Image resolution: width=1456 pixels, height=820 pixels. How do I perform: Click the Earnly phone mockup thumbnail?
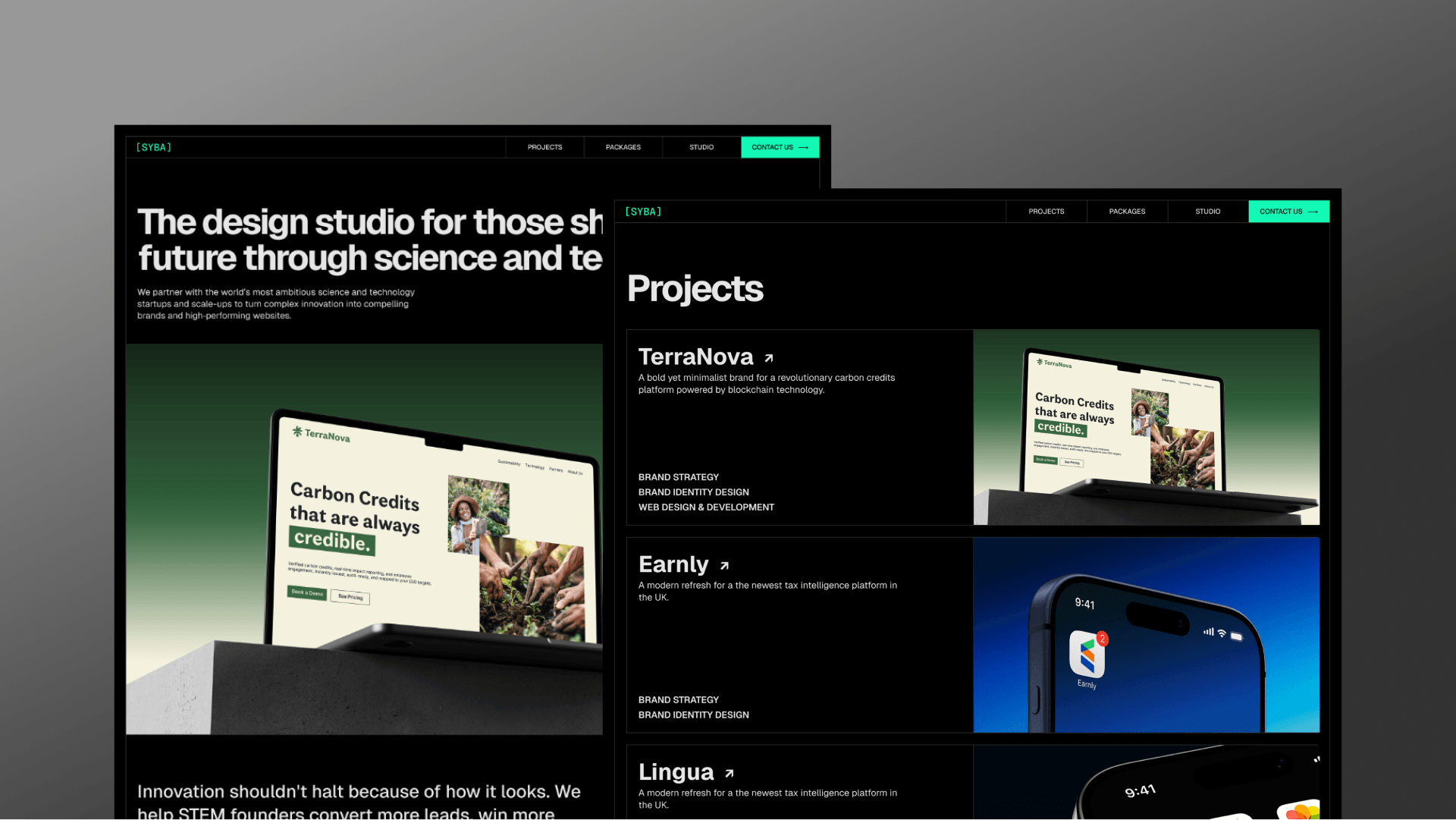point(1146,635)
